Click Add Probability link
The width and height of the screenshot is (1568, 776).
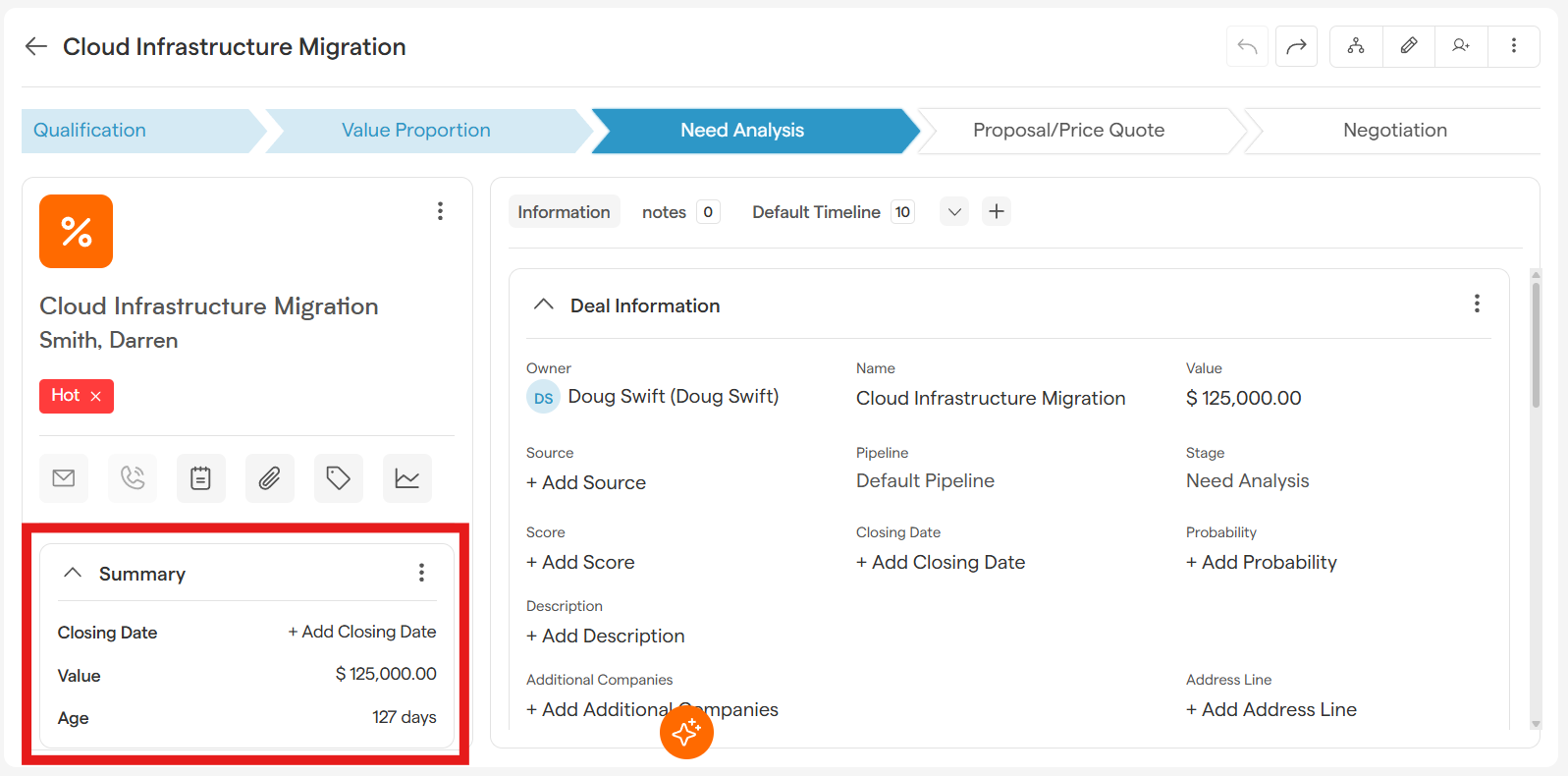click(1262, 562)
